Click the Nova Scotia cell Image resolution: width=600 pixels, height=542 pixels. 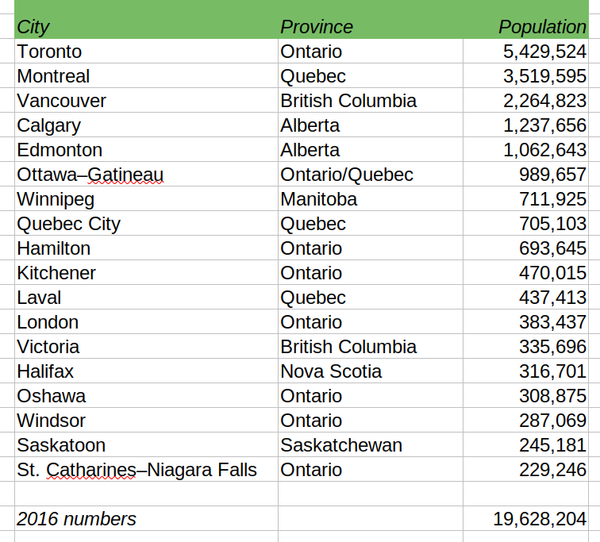371,371
